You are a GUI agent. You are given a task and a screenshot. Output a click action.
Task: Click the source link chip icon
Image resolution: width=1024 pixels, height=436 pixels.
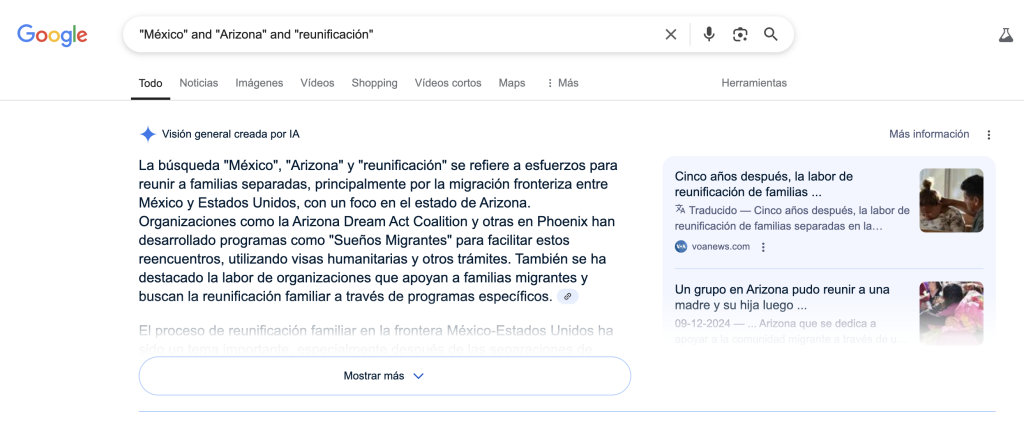pos(568,297)
